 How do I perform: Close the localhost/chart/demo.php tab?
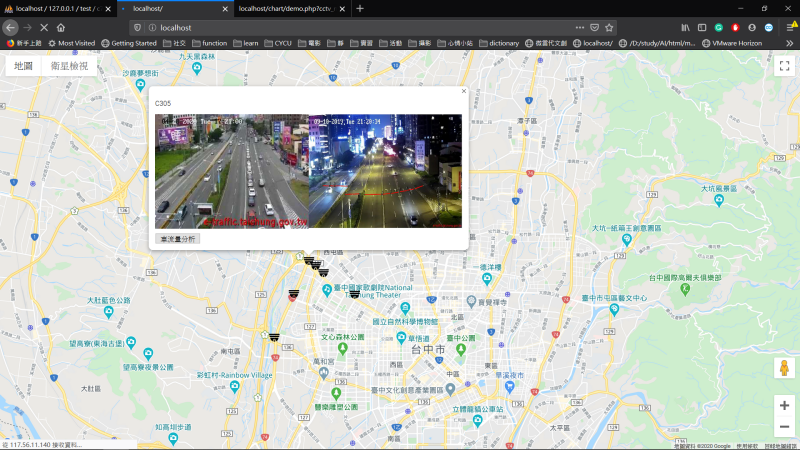[342, 9]
